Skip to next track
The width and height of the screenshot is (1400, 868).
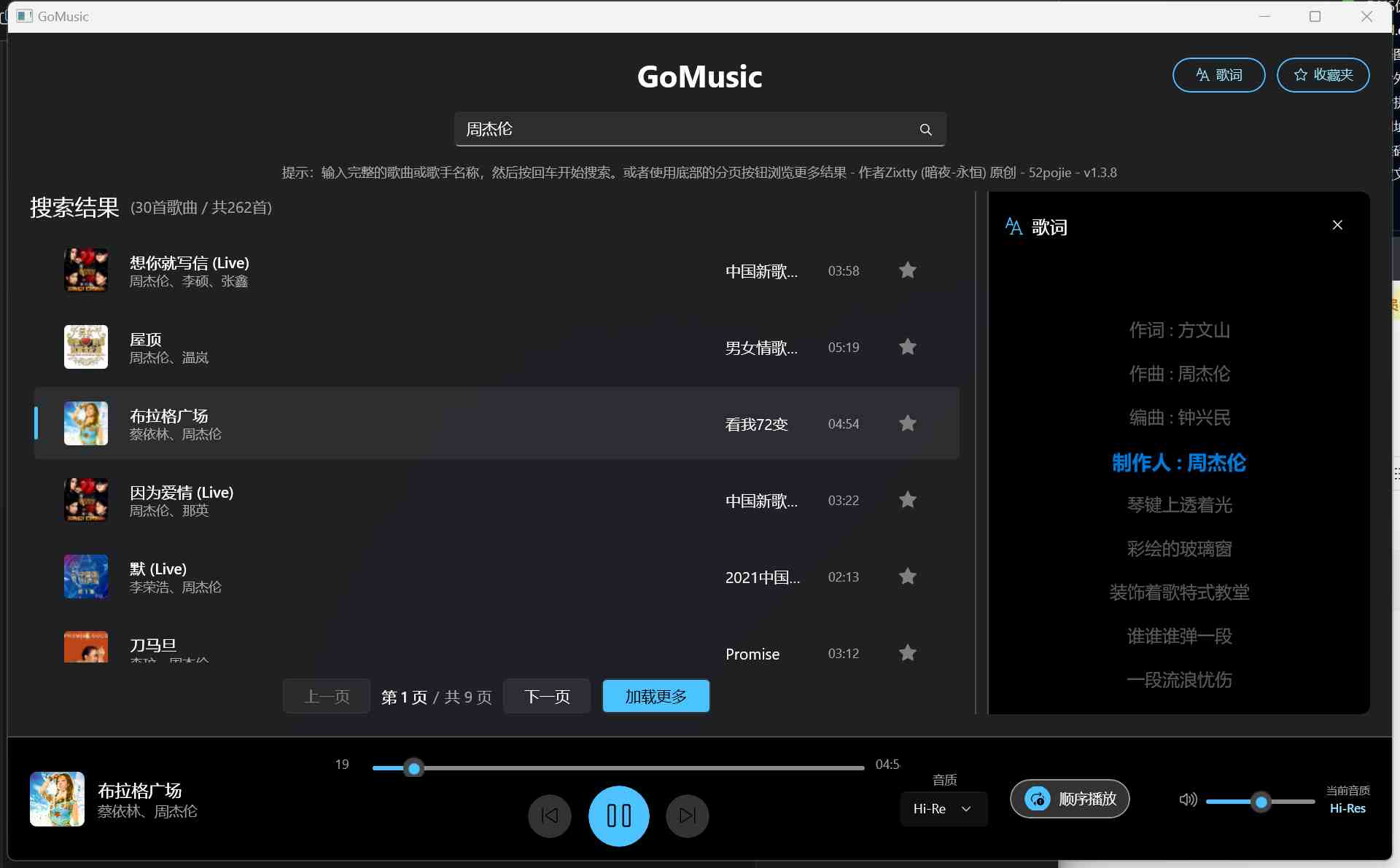pyautogui.click(x=686, y=816)
